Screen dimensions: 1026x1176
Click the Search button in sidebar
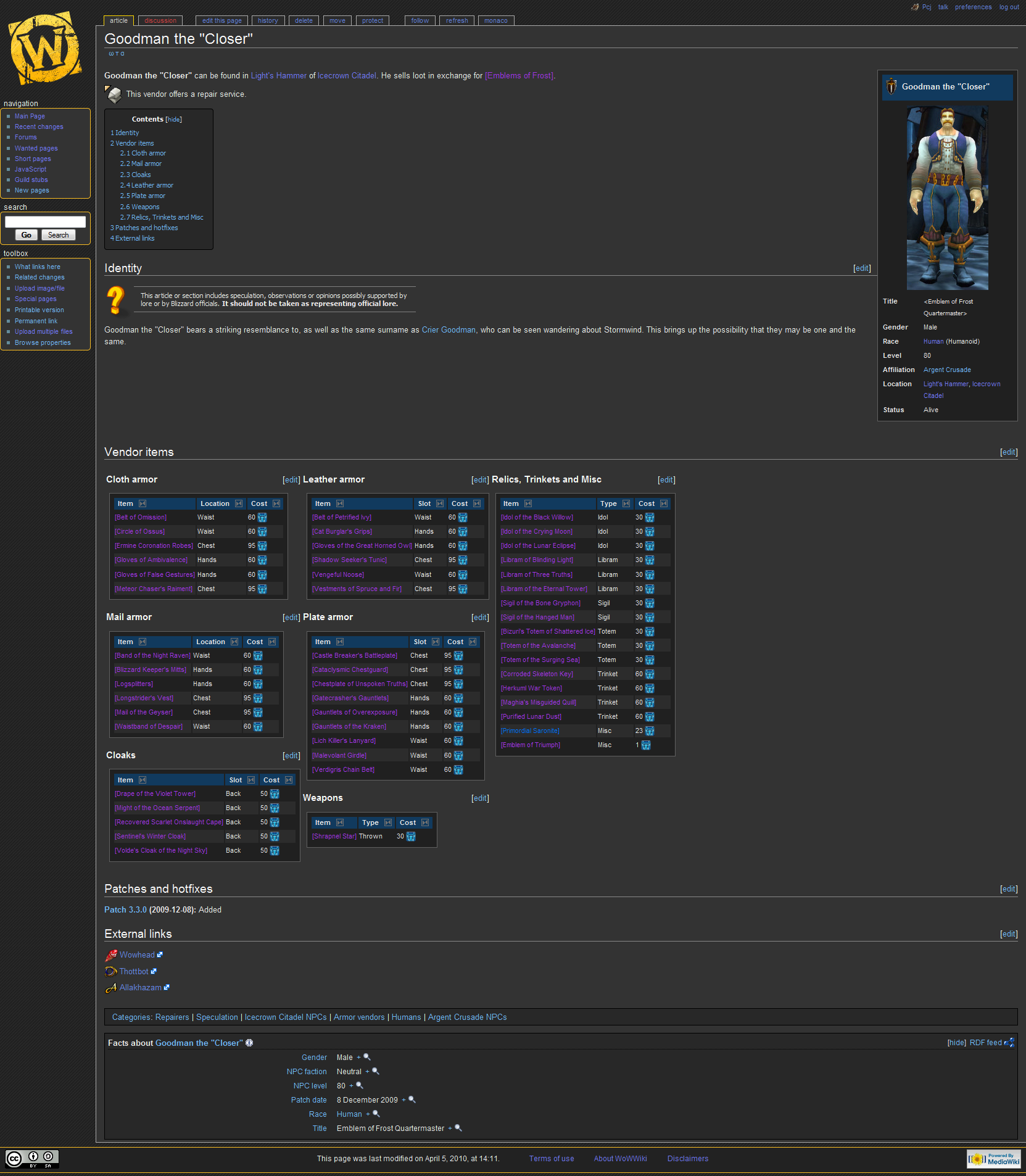[59, 235]
